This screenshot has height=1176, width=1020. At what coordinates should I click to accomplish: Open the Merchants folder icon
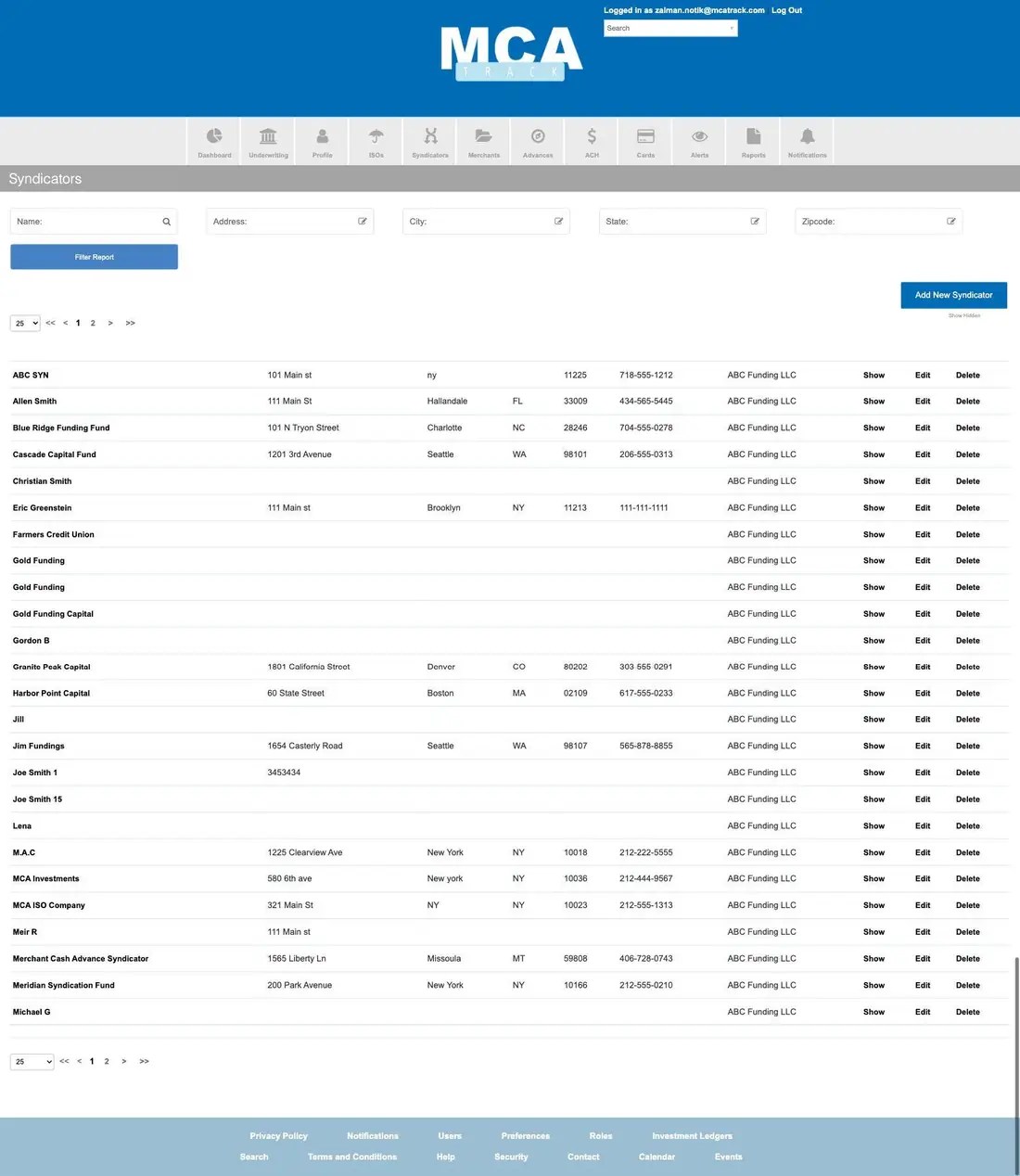[x=484, y=136]
